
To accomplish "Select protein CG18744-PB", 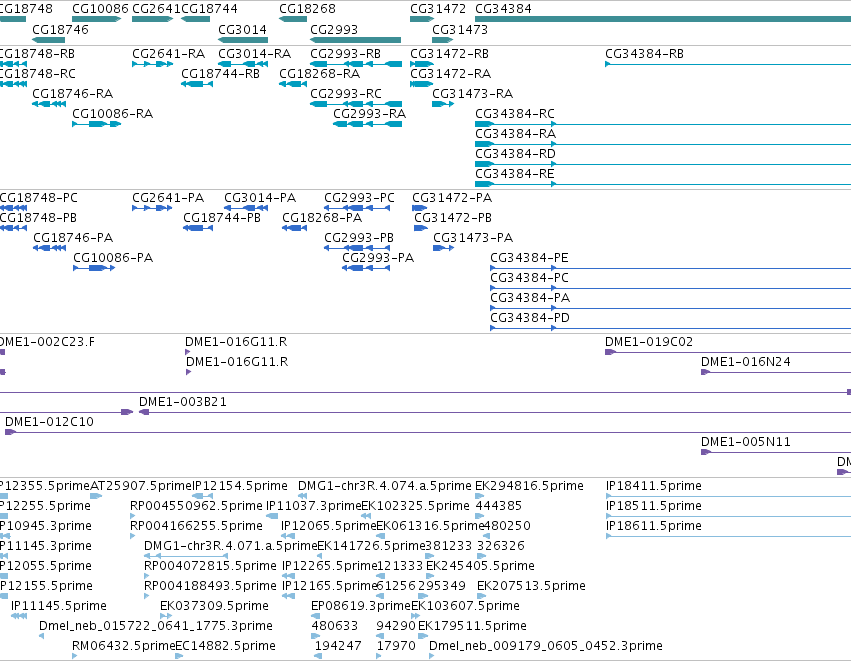I will pos(221,218).
